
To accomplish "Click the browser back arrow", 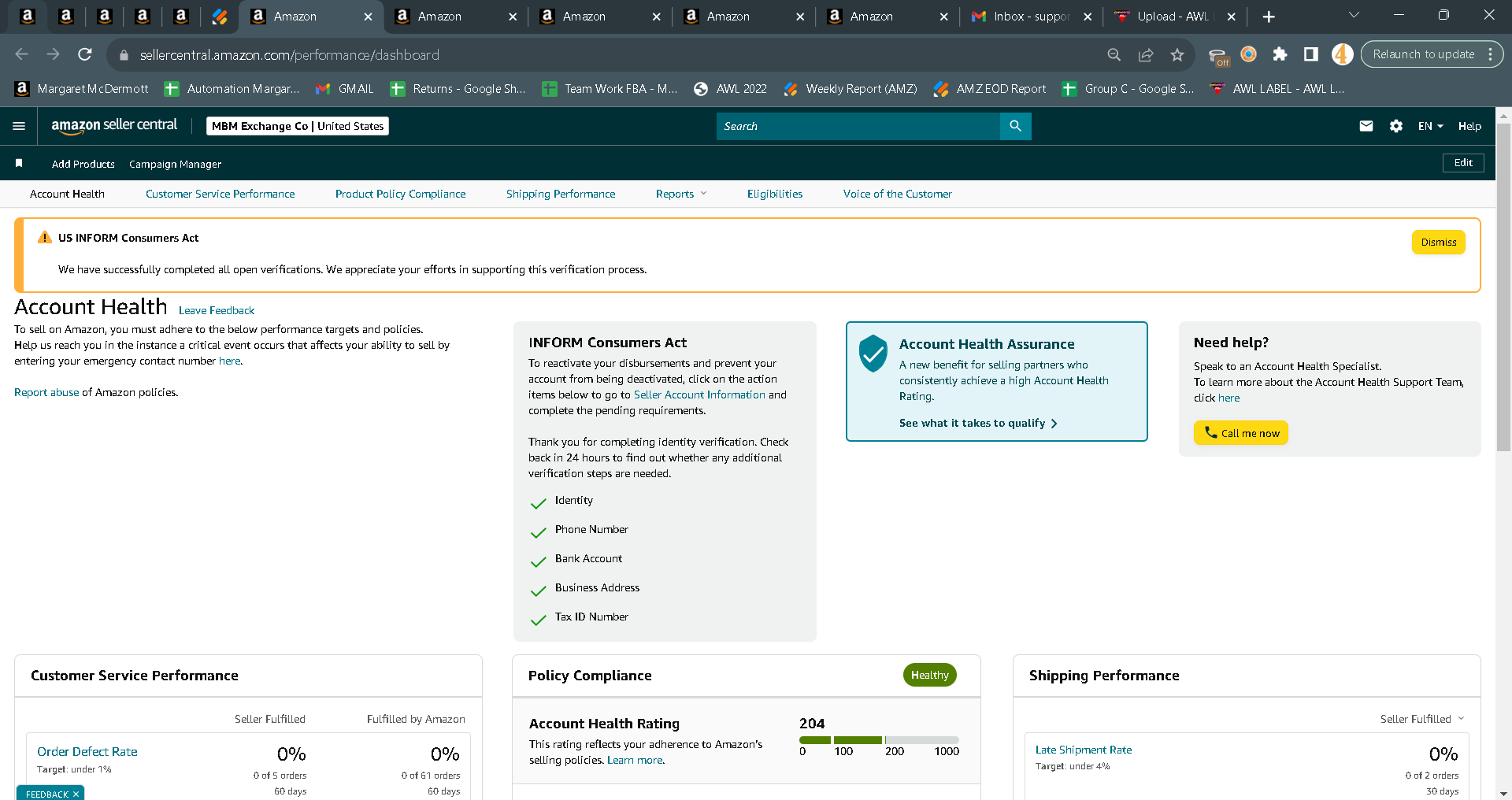I will (22, 54).
